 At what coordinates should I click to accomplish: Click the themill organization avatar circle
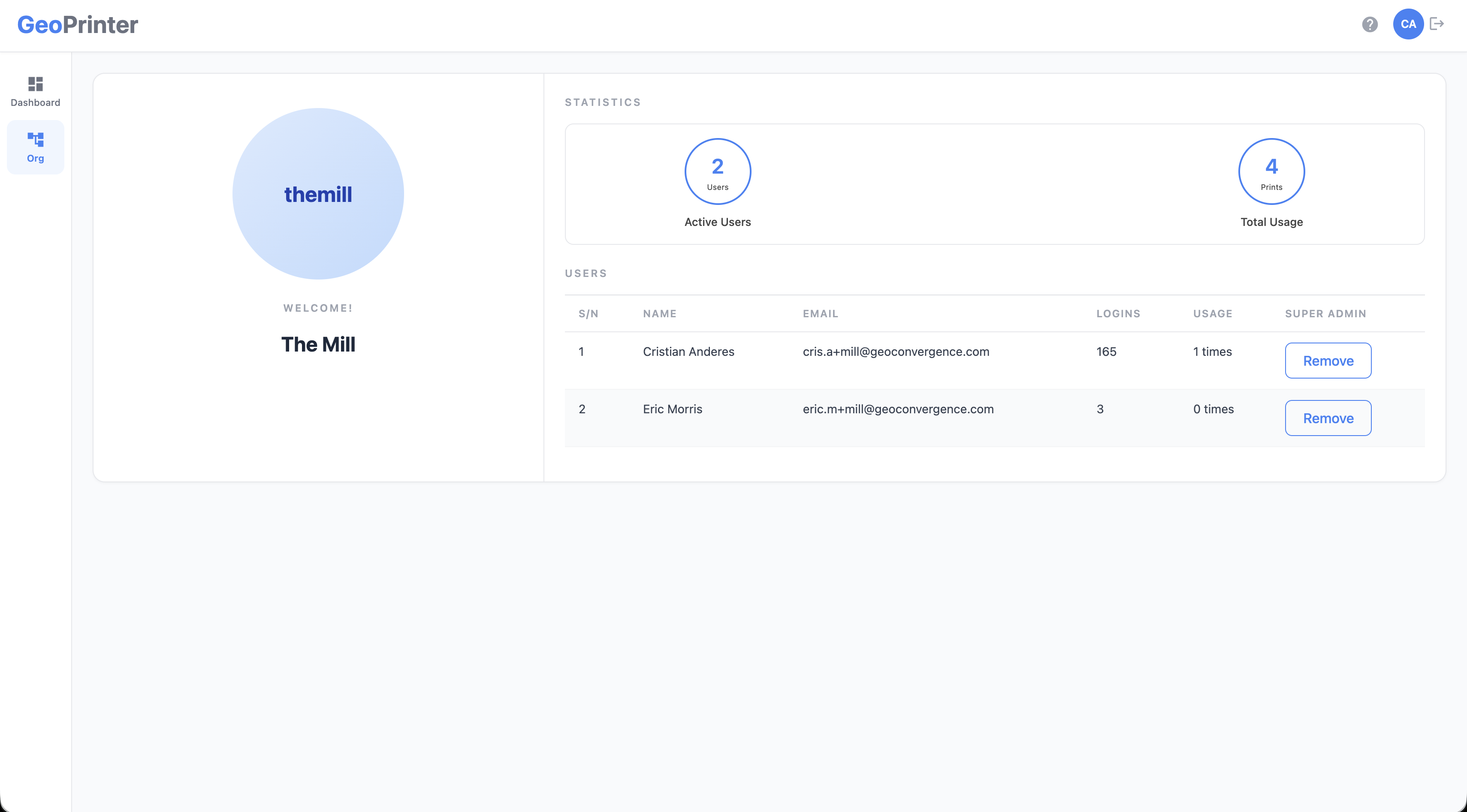318,194
